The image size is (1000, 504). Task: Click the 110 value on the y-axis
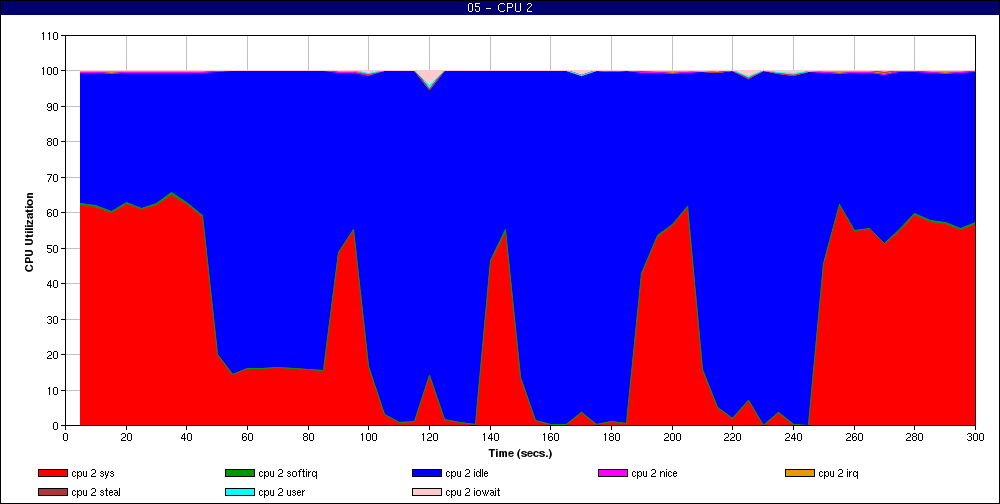[x=51, y=36]
